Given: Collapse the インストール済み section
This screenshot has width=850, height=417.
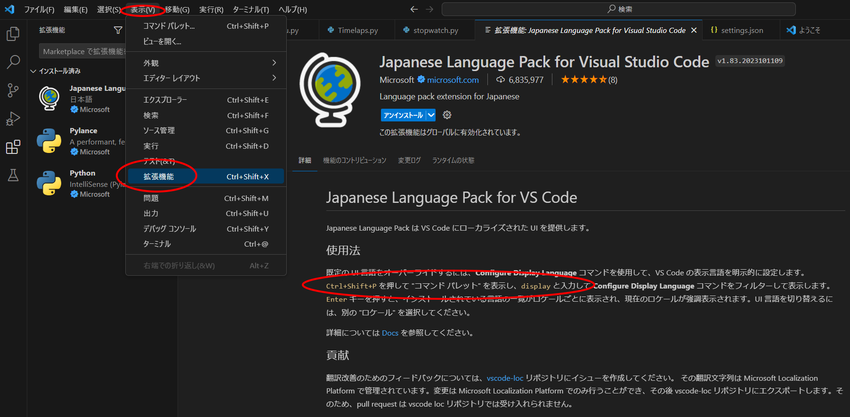Looking at the screenshot, I should [56, 71].
